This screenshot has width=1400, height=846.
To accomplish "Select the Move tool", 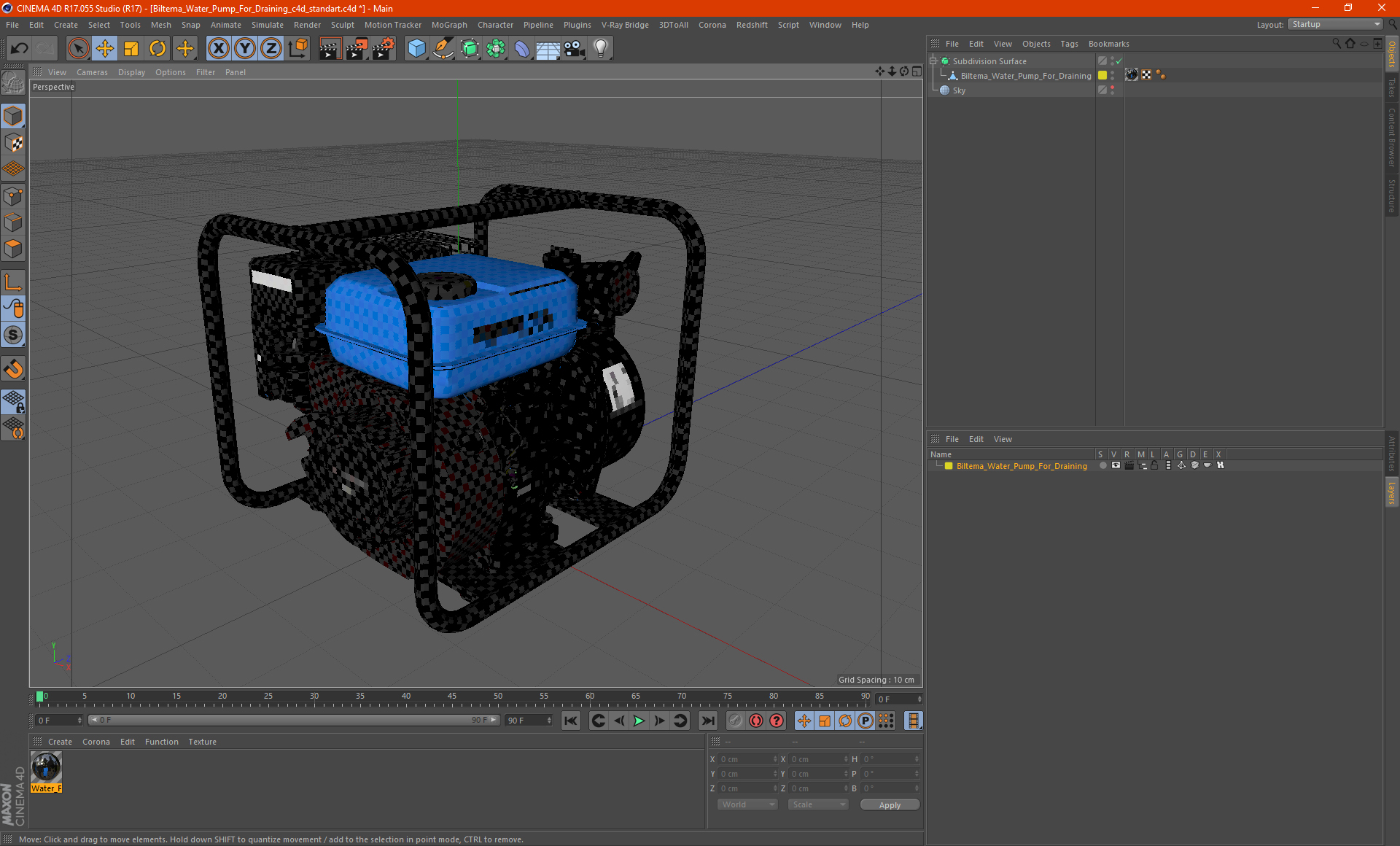I will (x=105, y=49).
